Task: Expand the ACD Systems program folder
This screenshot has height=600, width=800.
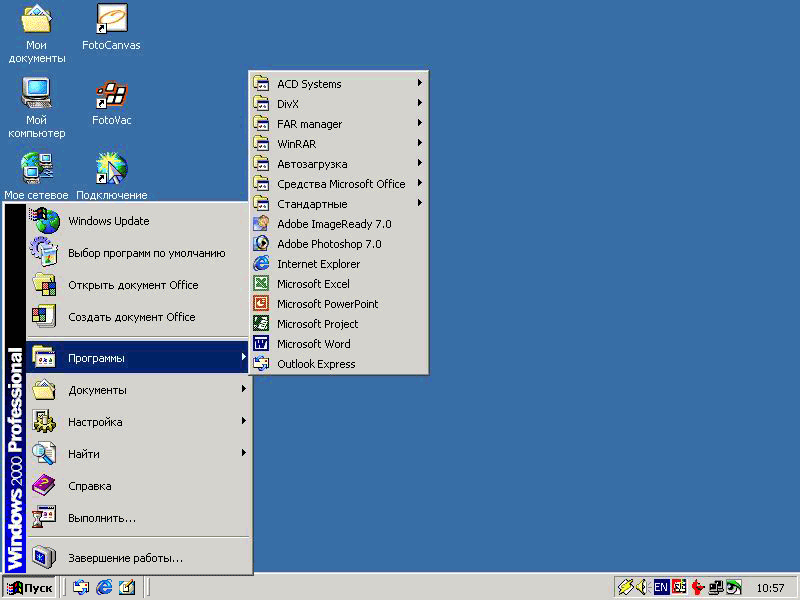Action: click(338, 84)
